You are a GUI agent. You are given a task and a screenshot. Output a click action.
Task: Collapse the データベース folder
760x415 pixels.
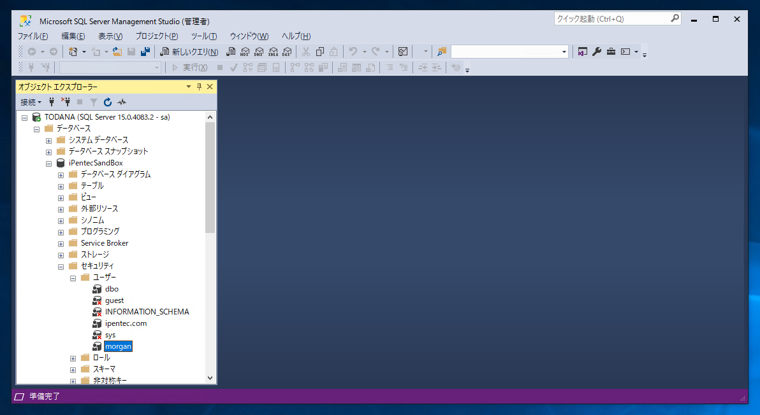tap(37, 129)
